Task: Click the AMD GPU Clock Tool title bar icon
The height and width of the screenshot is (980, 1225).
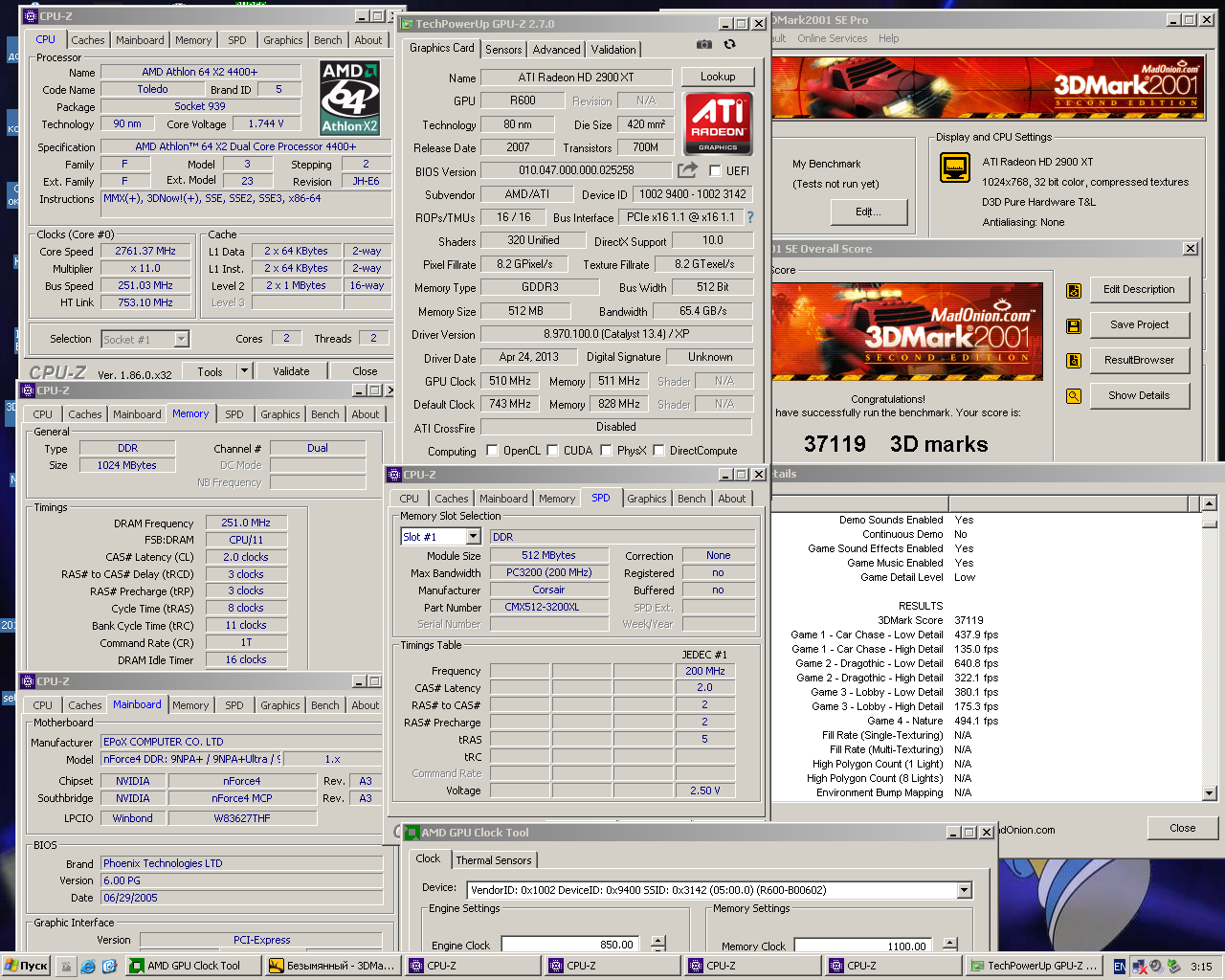Action: (412, 833)
